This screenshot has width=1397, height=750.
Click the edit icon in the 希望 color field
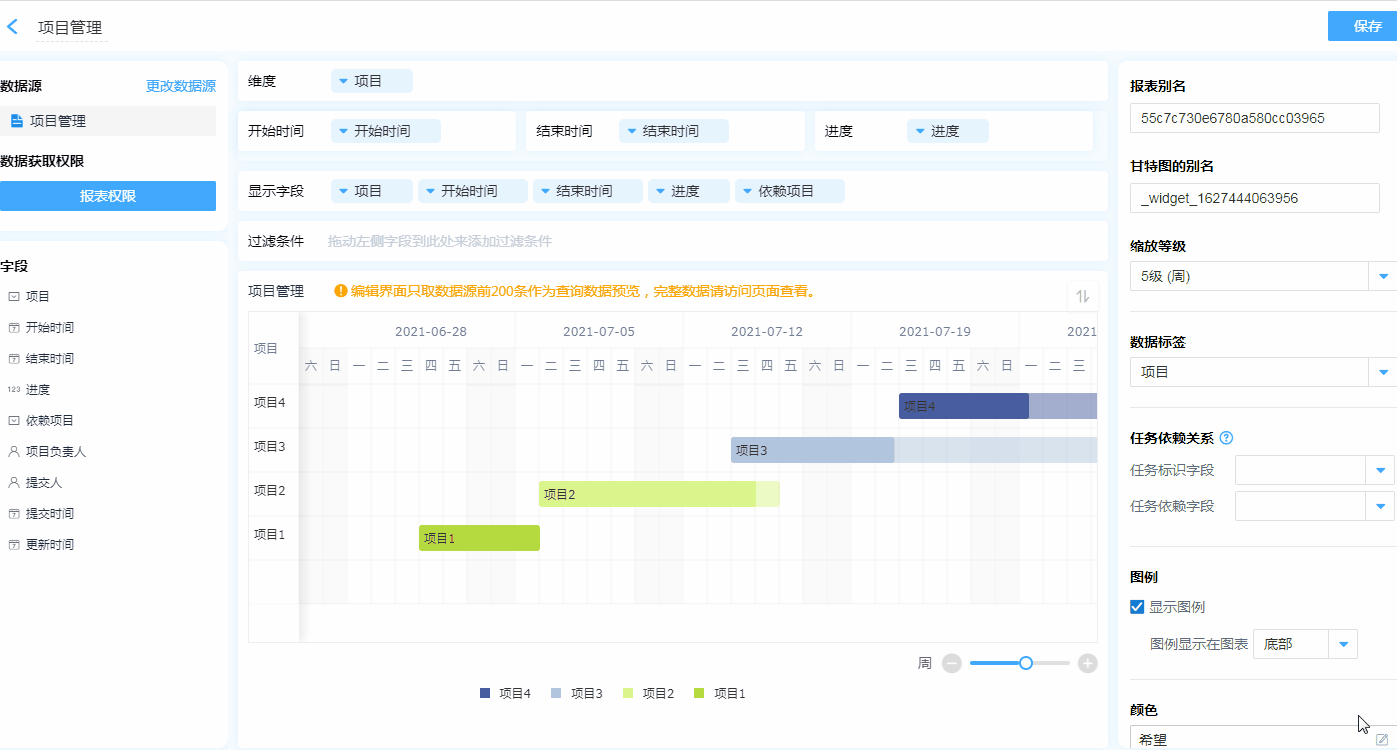1382,739
